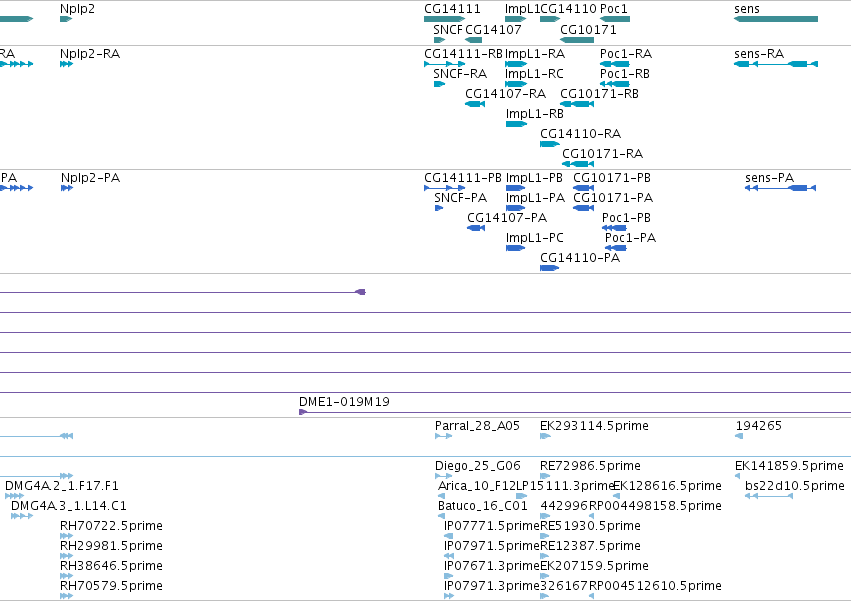Click the RE12387.5prime EST label
851x601 pixels.
tap(590, 546)
